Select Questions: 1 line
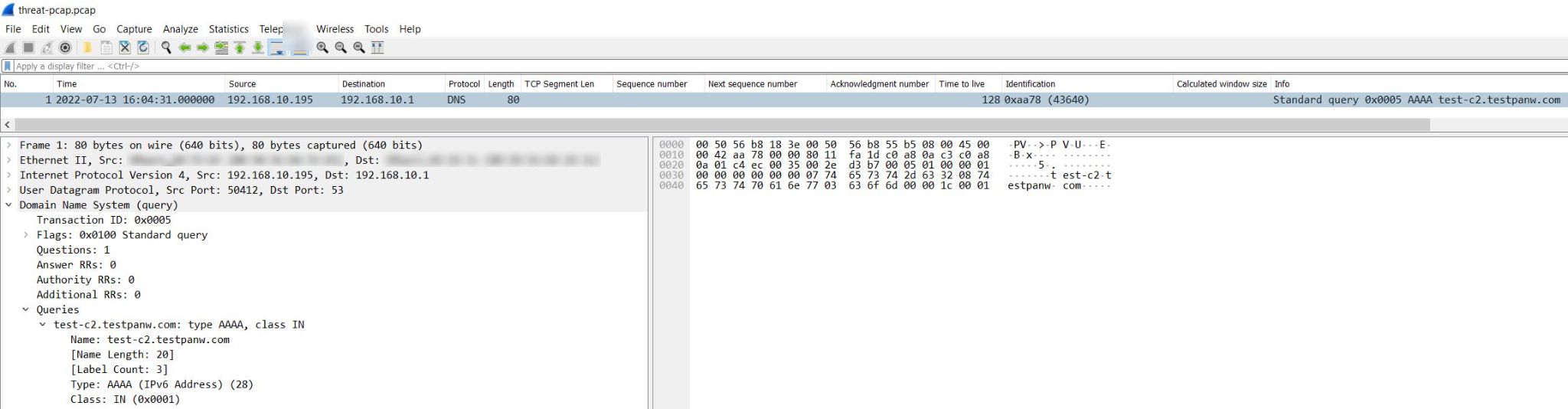 73,250
